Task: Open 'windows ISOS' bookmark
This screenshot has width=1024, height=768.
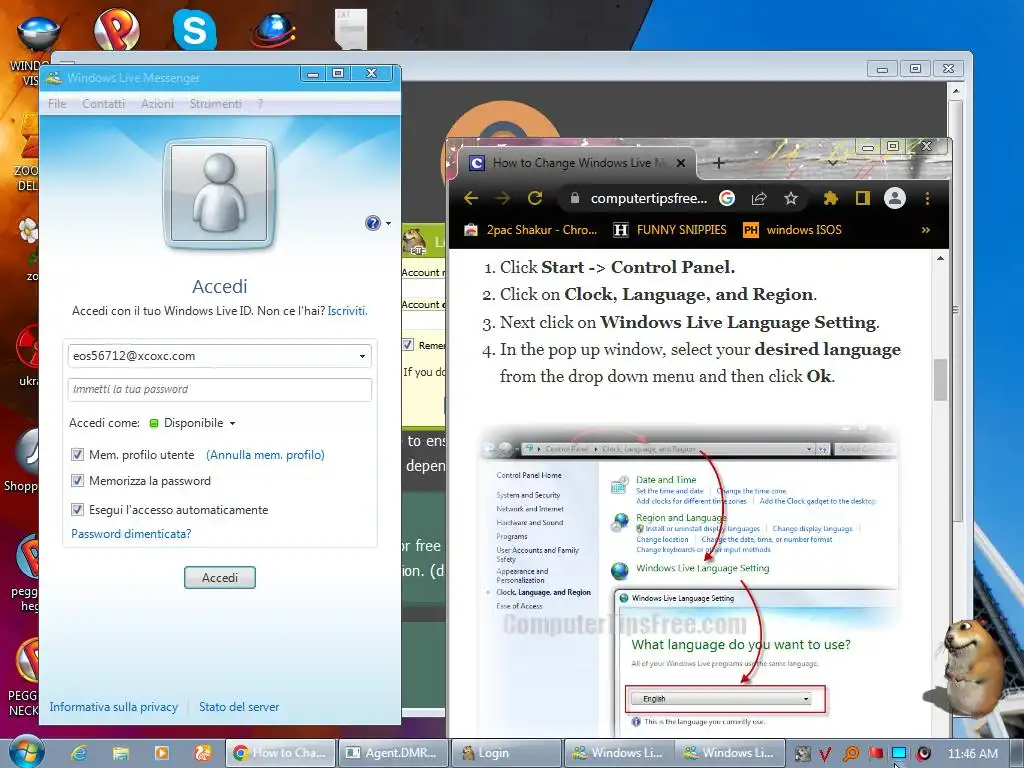Action: [x=793, y=230]
